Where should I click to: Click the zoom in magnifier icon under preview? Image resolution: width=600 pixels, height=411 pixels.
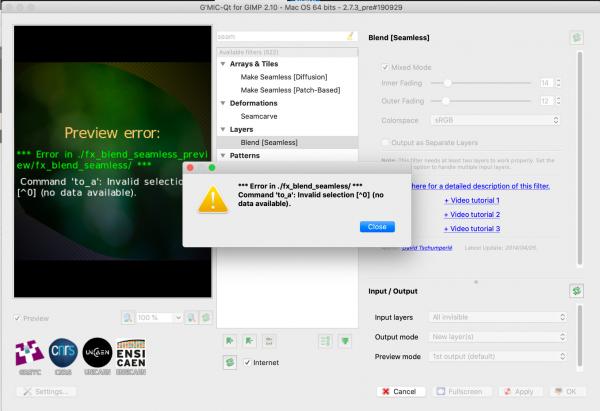(191, 318)
